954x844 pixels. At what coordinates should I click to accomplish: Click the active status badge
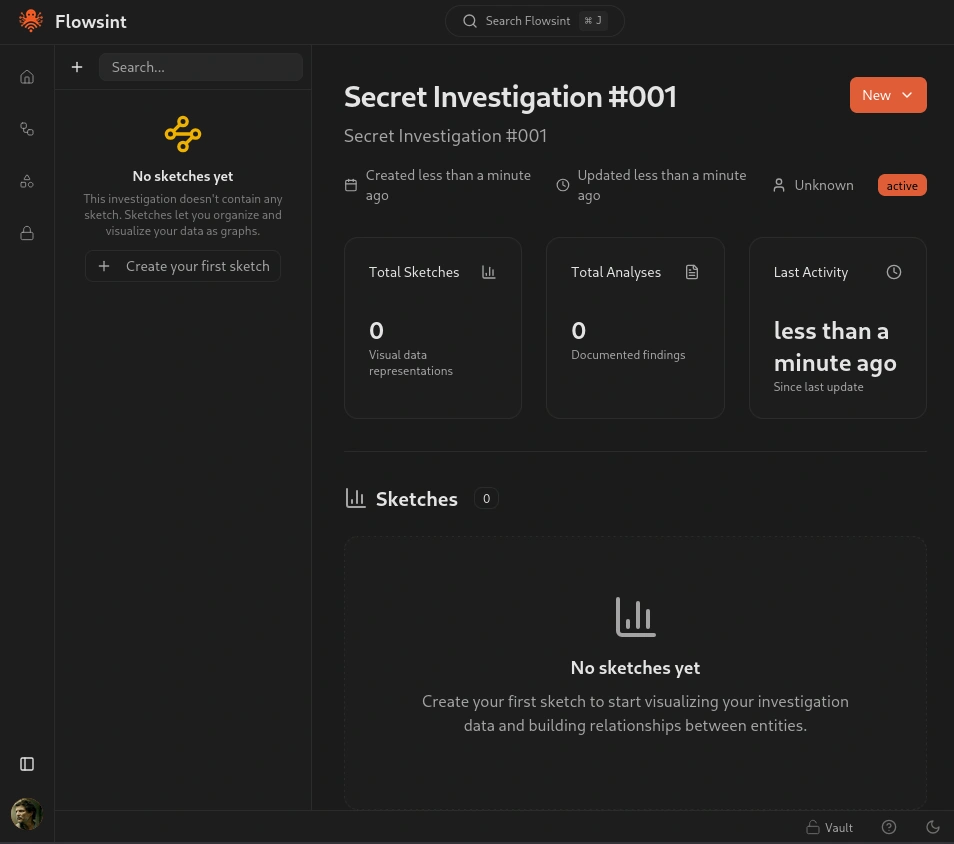[901, 186]
